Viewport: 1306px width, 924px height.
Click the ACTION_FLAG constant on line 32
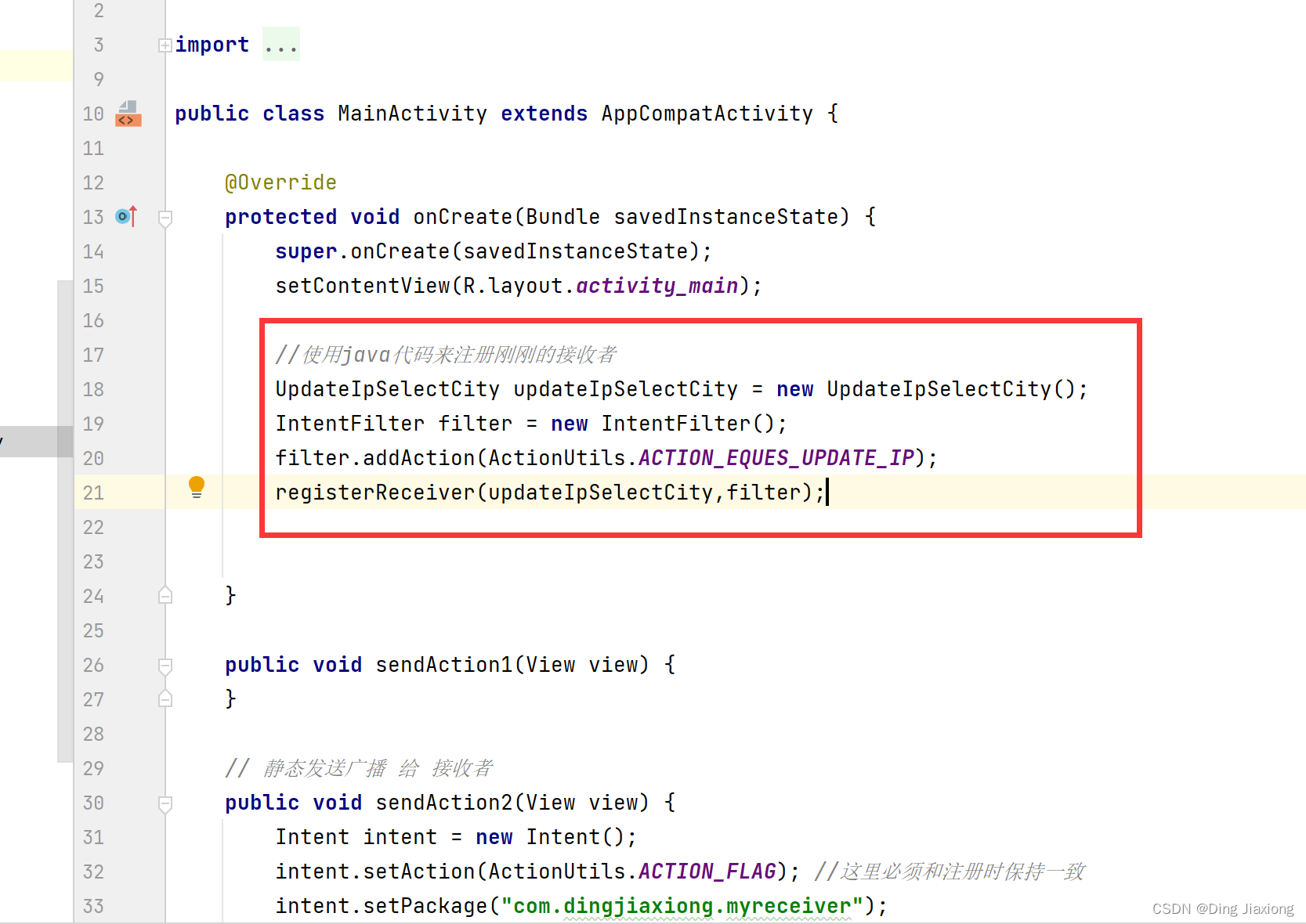tap(707, 872)
